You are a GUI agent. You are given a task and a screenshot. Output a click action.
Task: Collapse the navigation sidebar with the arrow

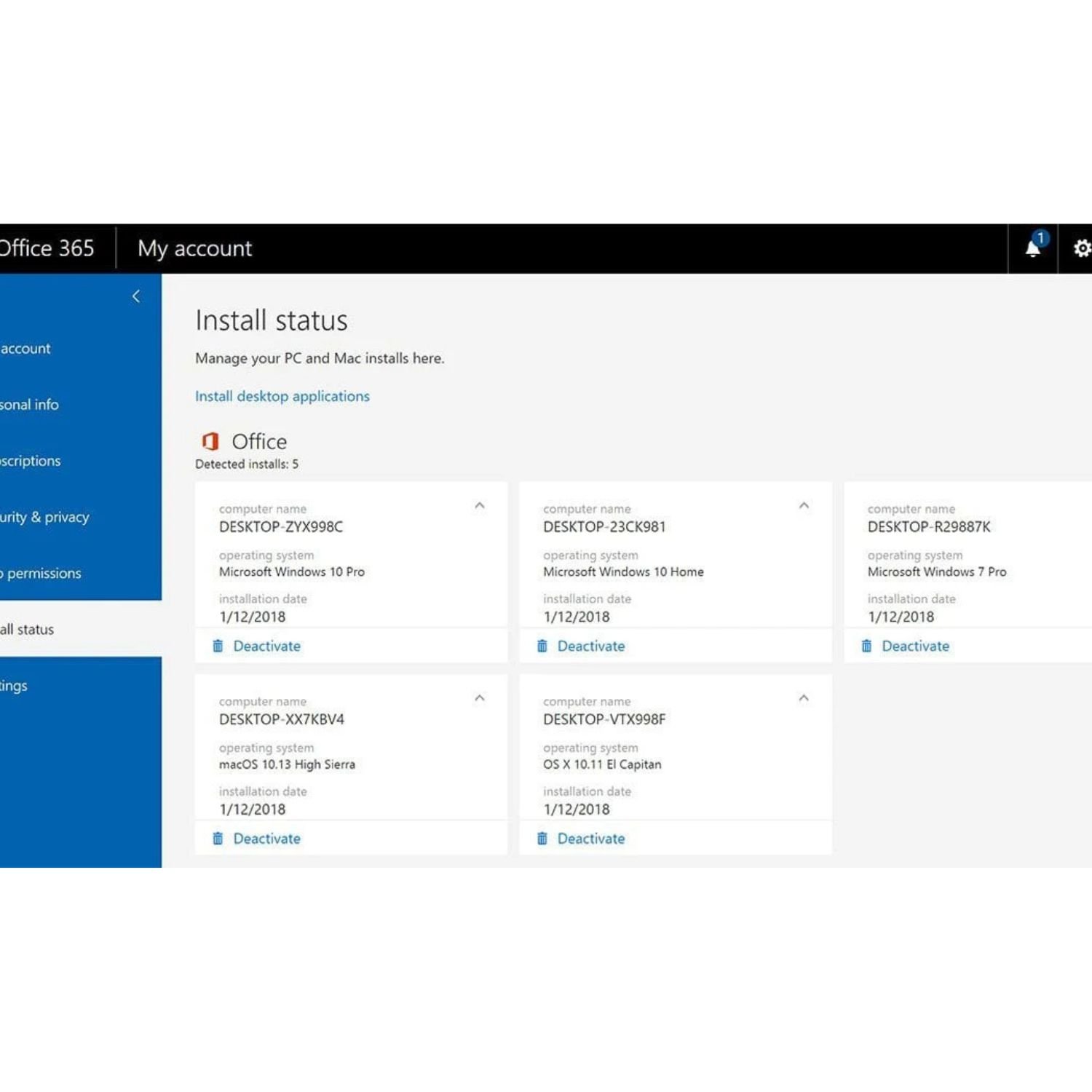(x=136, y=296)
